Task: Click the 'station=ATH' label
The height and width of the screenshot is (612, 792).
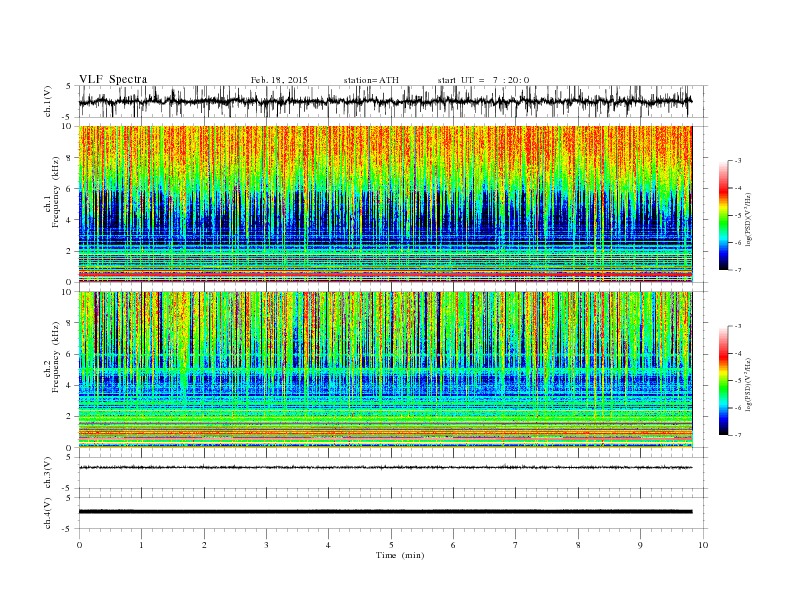Action: 371,80
